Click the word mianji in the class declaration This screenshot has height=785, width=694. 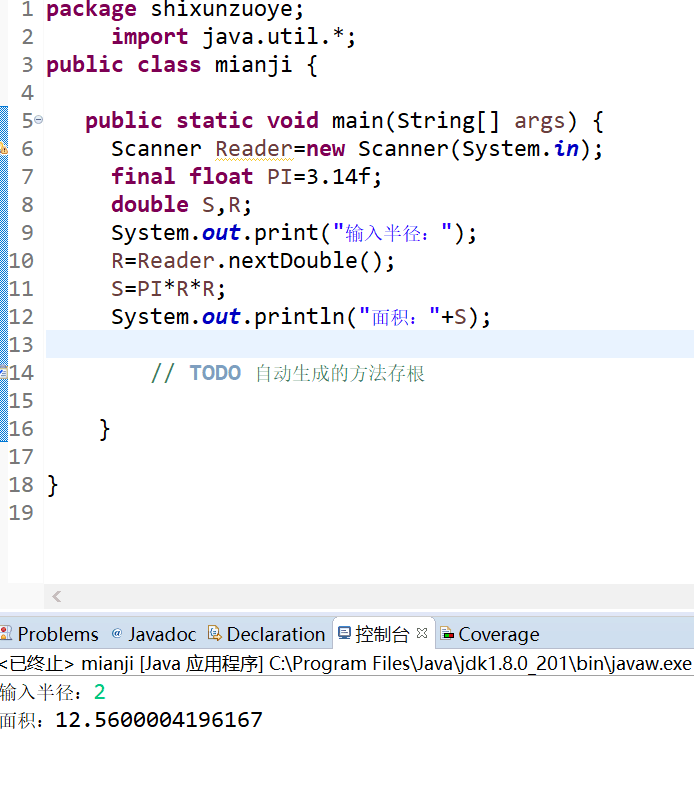point(253,65)
